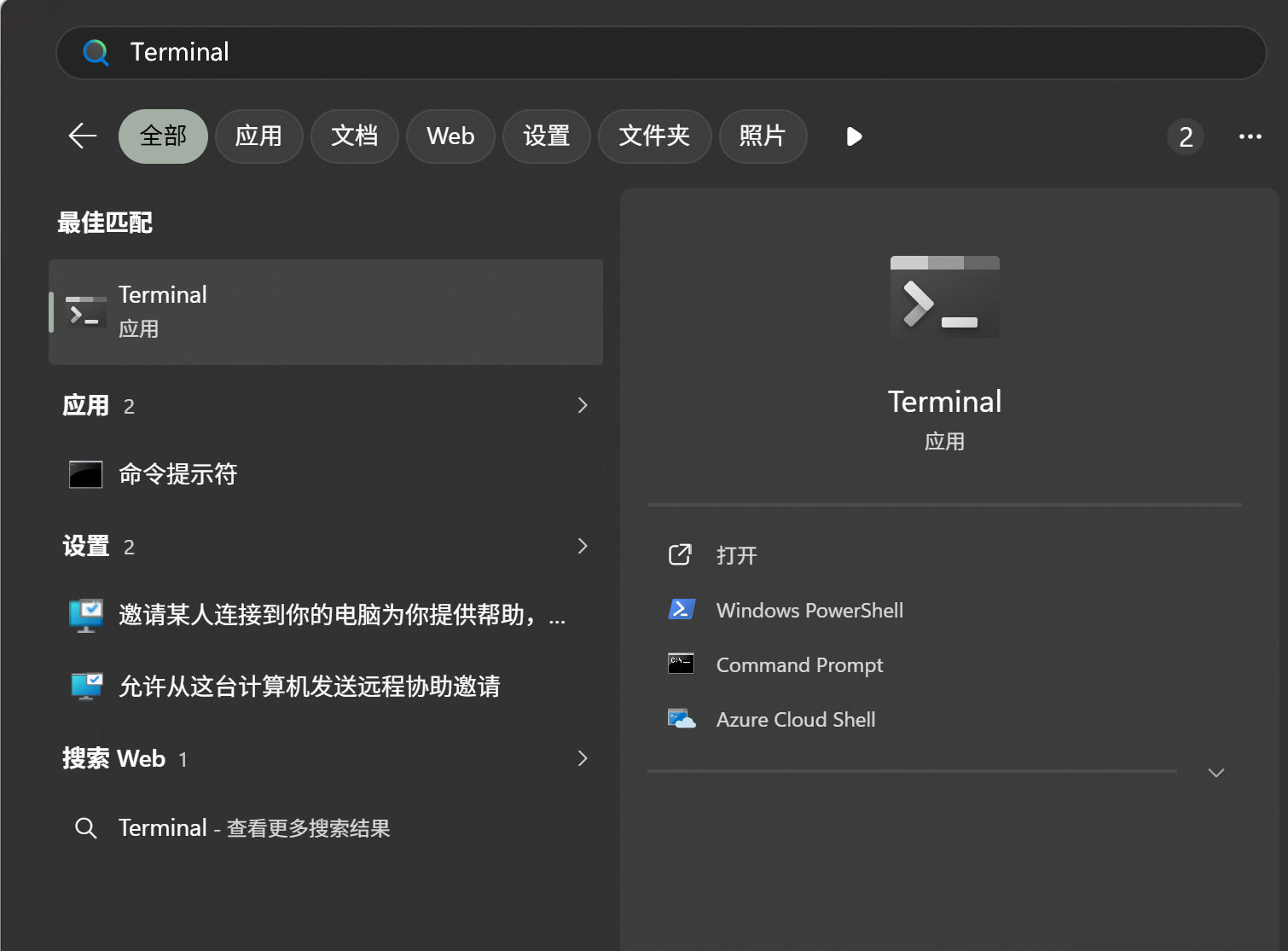Image resolution: width=1288 pixels, height=951 pixels.
Task: Select the 照片 filter tab
Action: (x=763, y=136)
